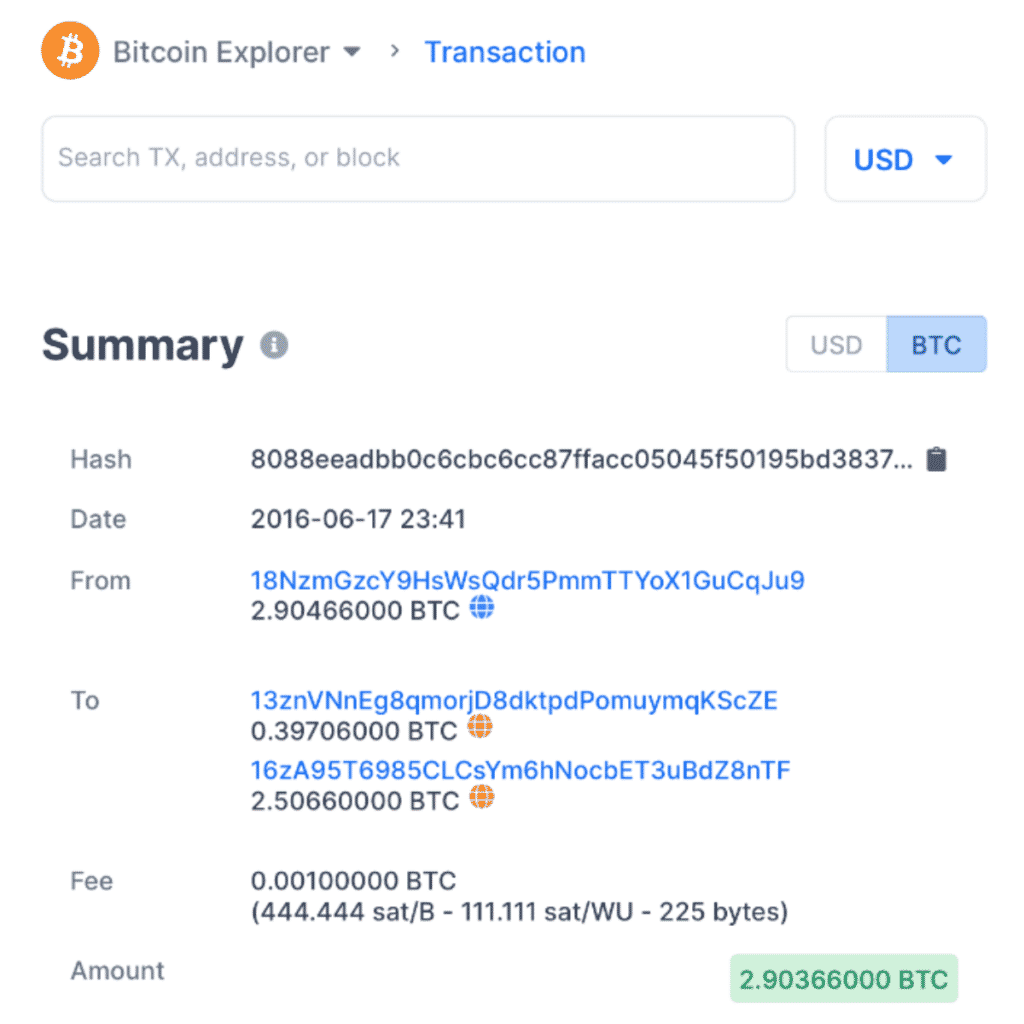Select the BTC tab in the currency switch
The height and width of the screenshot is (1024, 1024).
coord(936,344)
